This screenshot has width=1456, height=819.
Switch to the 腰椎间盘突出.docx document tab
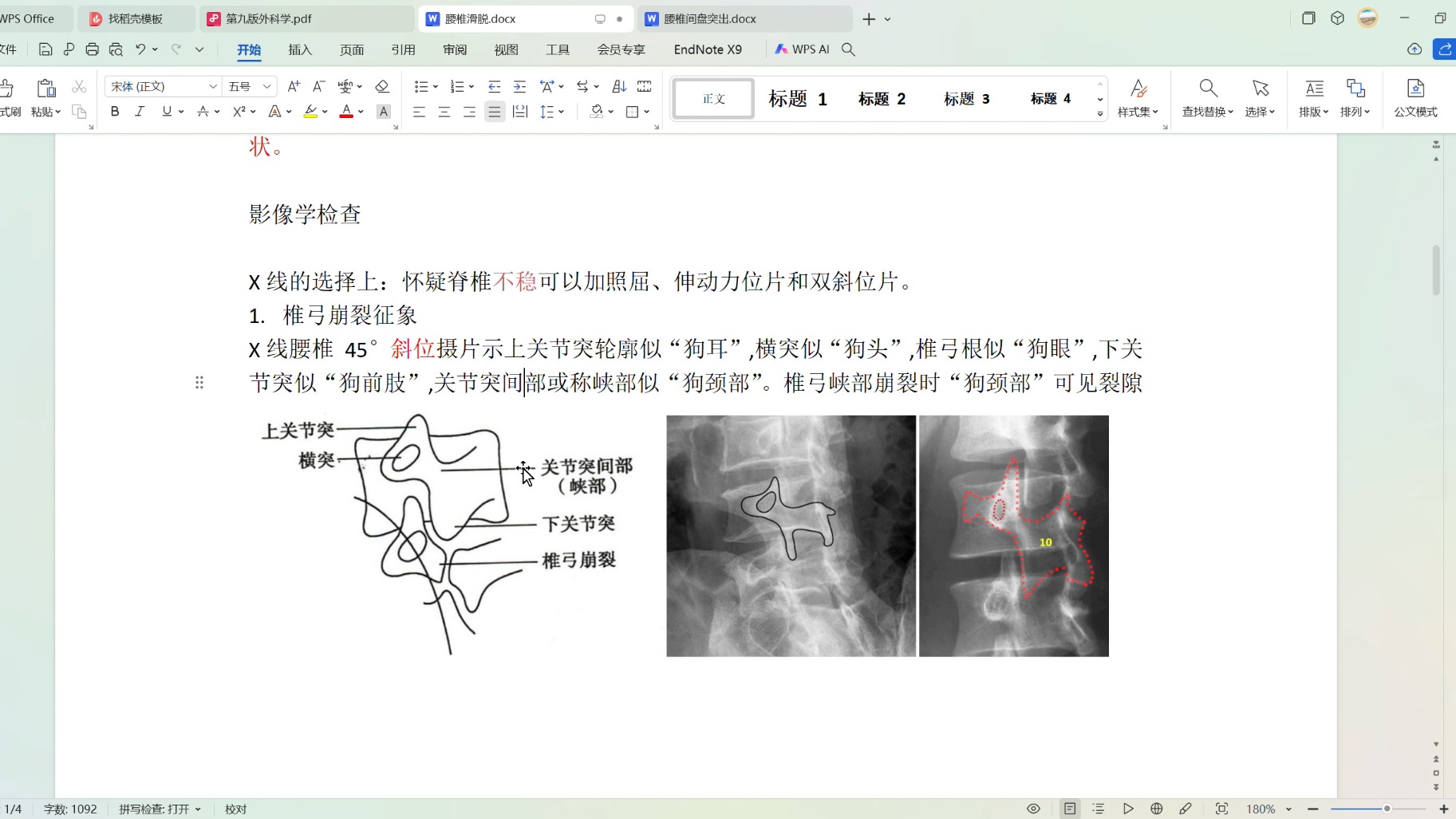tap(710, 18)
